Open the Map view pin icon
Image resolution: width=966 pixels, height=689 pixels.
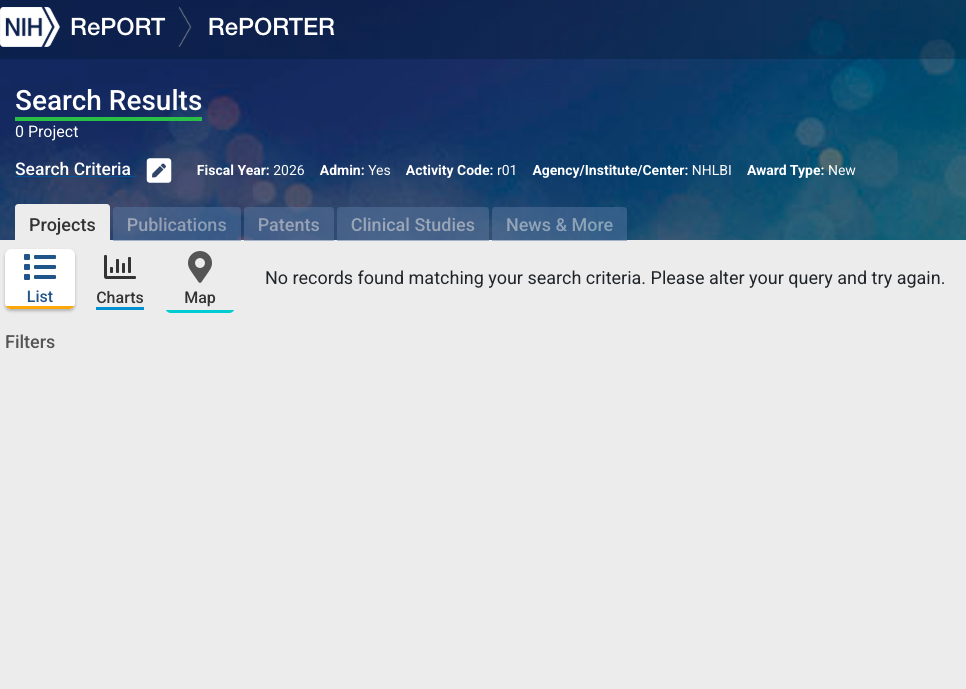pos(200,268)
